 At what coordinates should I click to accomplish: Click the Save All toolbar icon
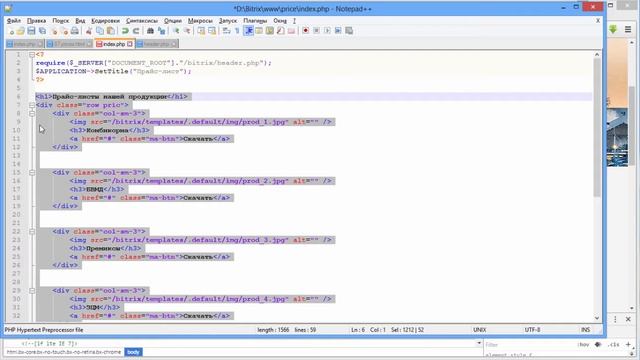coord(42,31)
